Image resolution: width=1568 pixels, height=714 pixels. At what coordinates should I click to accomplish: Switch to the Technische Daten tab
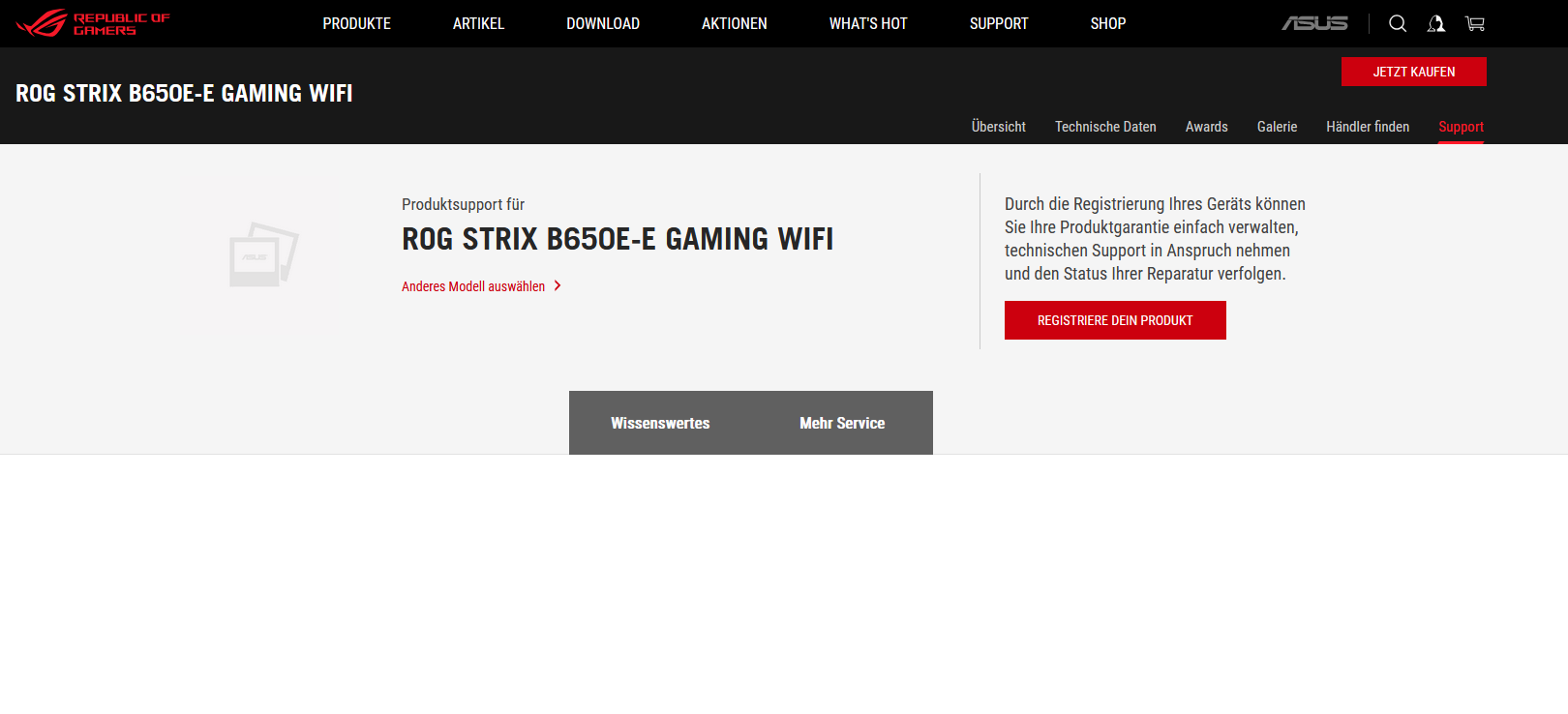point(1105,127)
